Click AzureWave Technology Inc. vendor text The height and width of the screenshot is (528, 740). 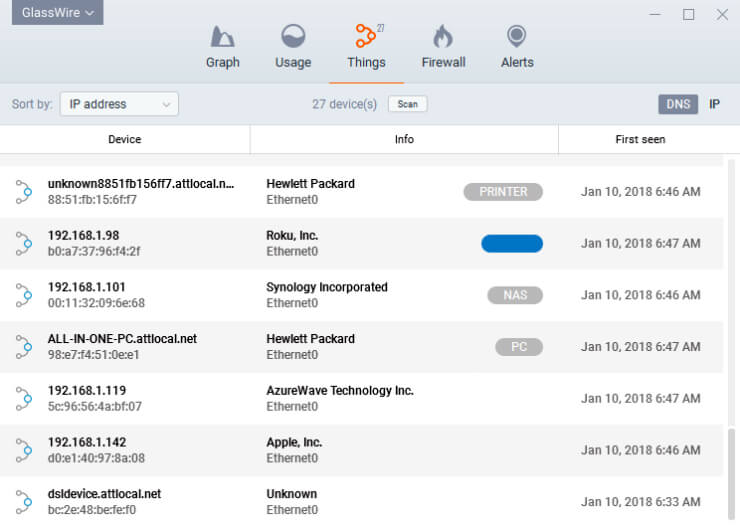tap(340, 390)
